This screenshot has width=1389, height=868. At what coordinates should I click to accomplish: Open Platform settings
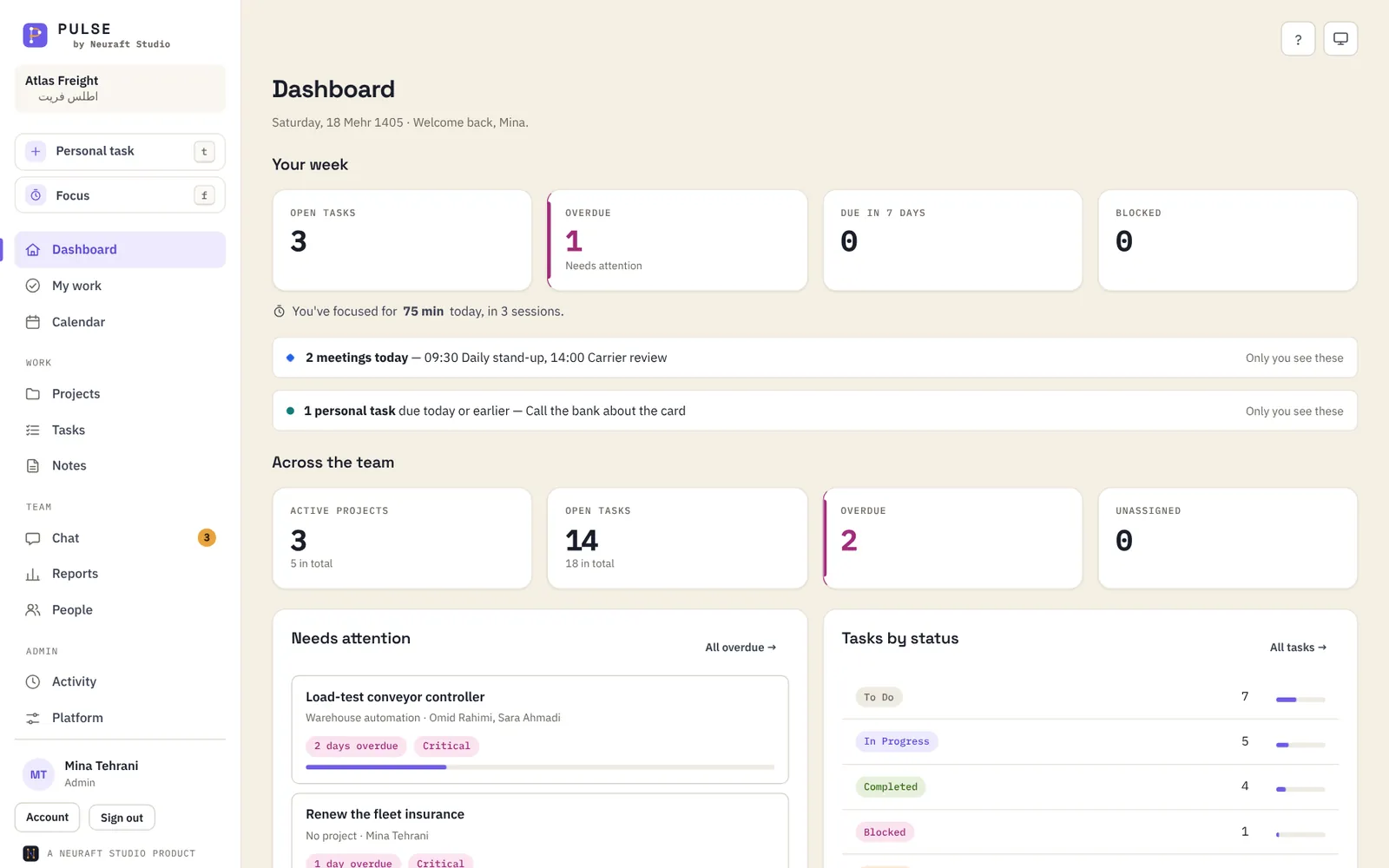[120, 718]
